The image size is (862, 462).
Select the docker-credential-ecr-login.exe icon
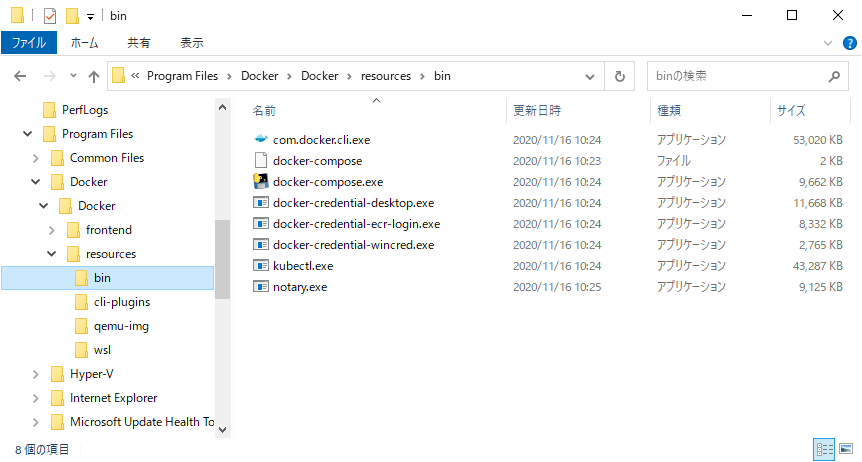pyautogui.click(x=261, y=223)
